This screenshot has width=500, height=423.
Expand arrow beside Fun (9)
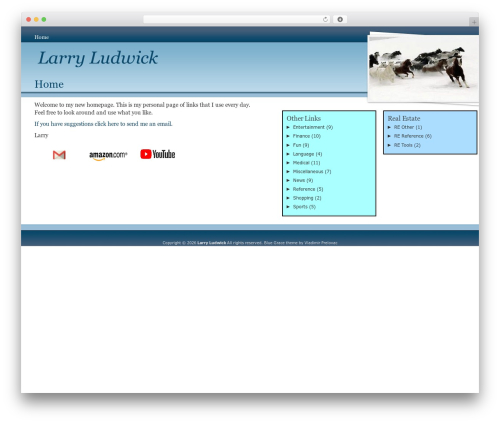pos(288,145)
